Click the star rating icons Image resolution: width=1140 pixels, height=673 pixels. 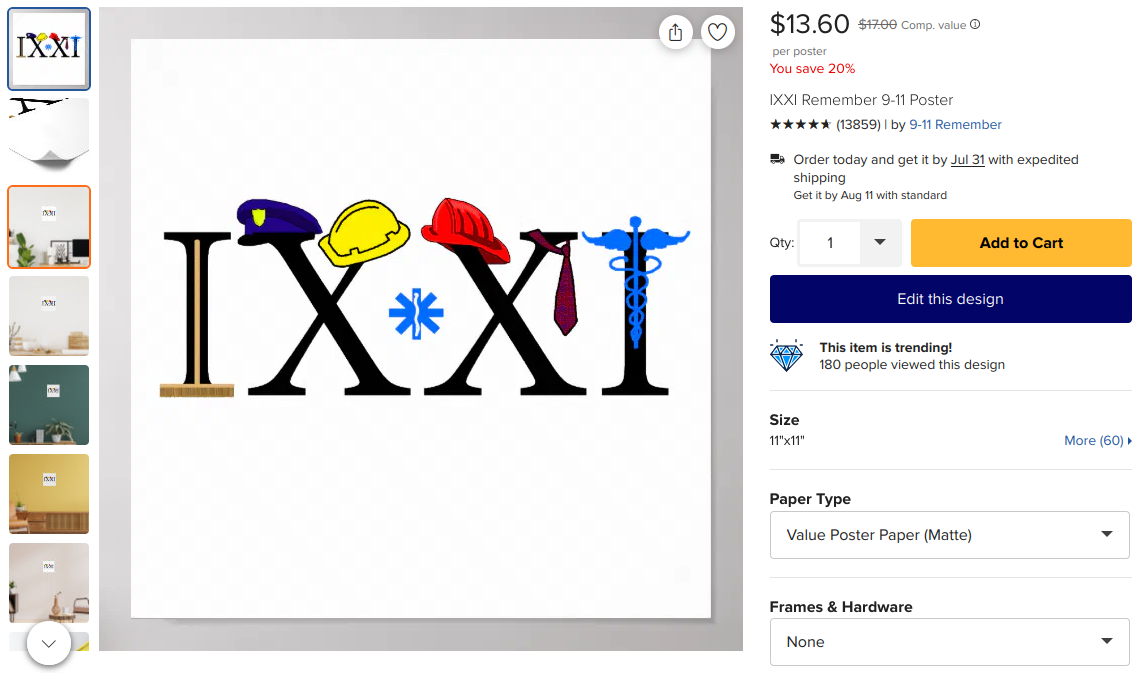click(x=800, y=124)
